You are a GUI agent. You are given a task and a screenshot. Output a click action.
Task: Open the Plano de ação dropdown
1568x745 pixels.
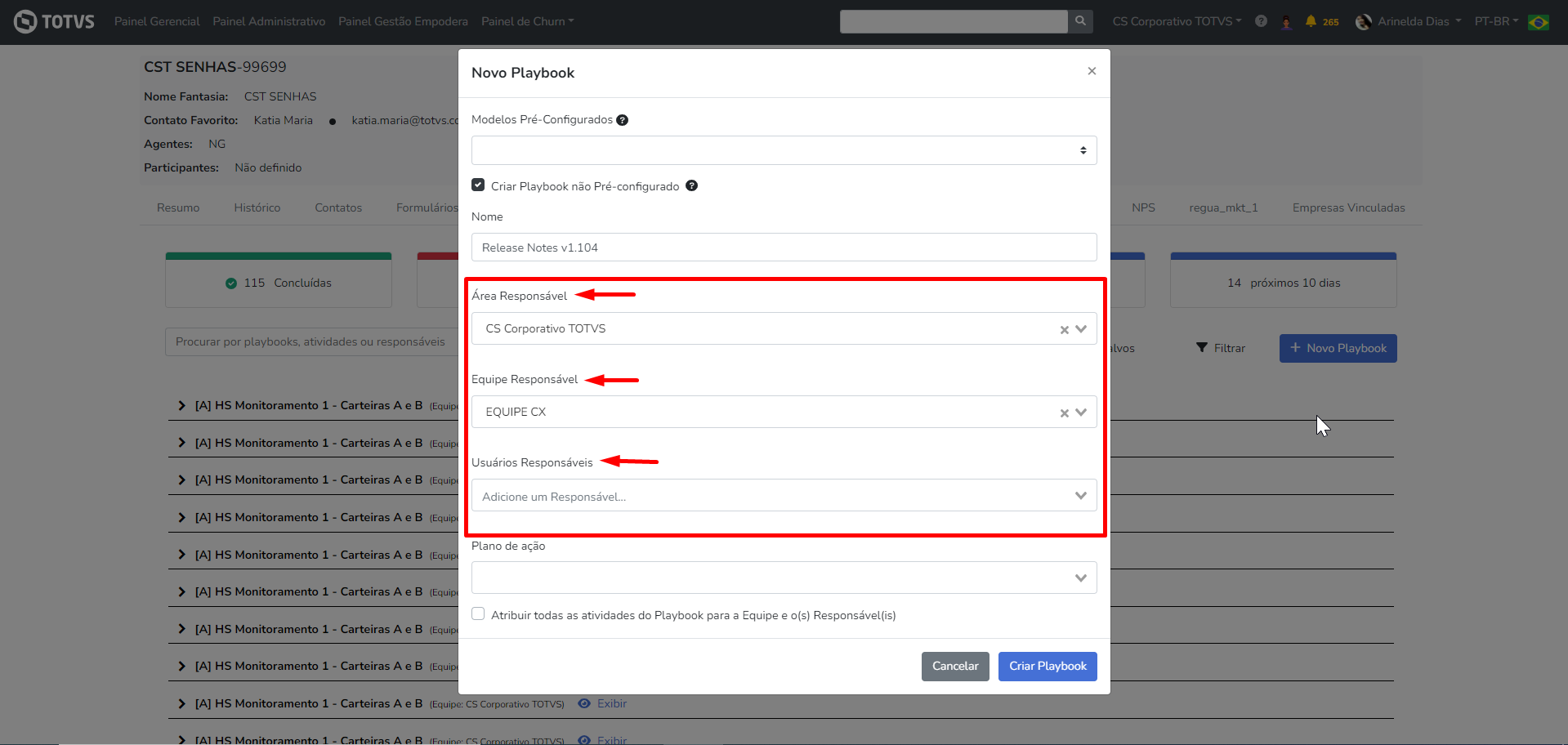pyautogui.click(x=784, y=578)
